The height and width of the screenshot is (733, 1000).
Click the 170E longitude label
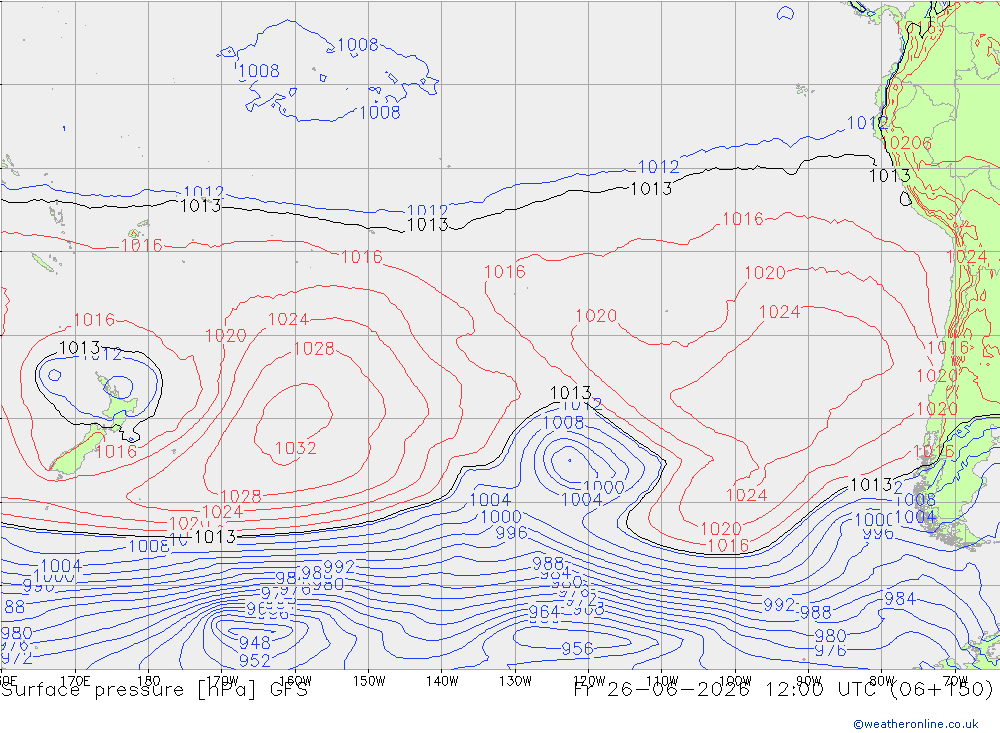pyautogui.click(x=75, y=681)
